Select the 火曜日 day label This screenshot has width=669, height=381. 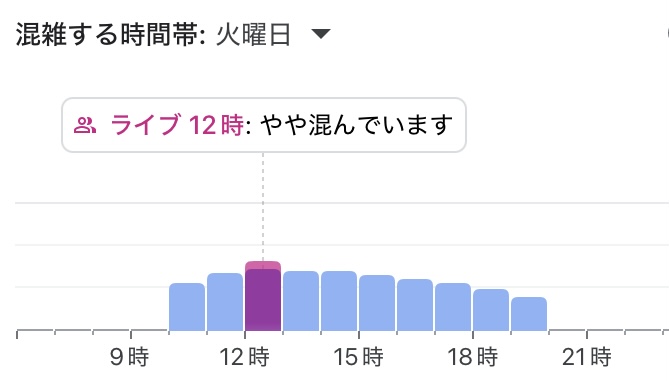[253, 35]
